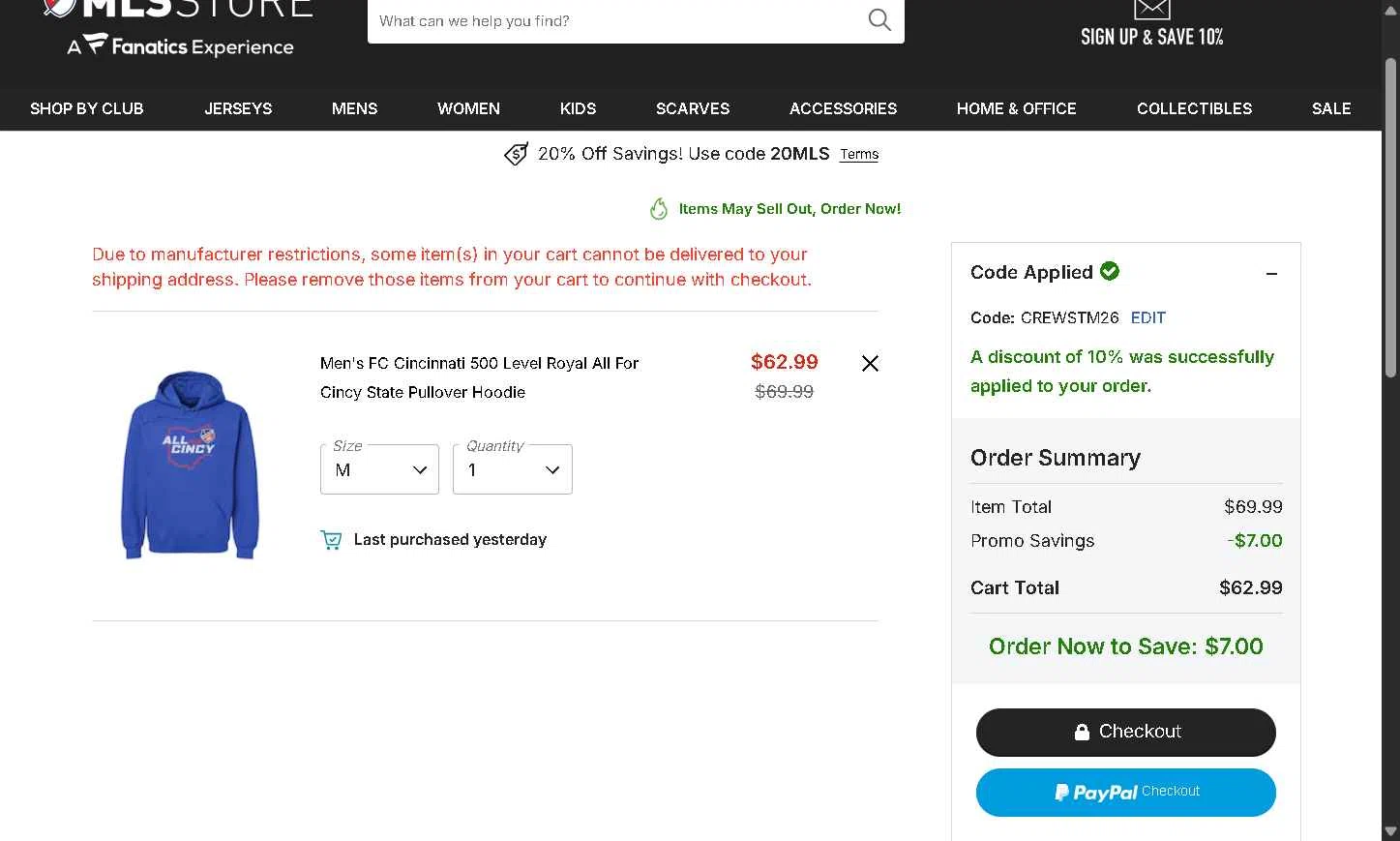Remove hoodie with the X icon

pyautogui.click(x=870, y=363)
